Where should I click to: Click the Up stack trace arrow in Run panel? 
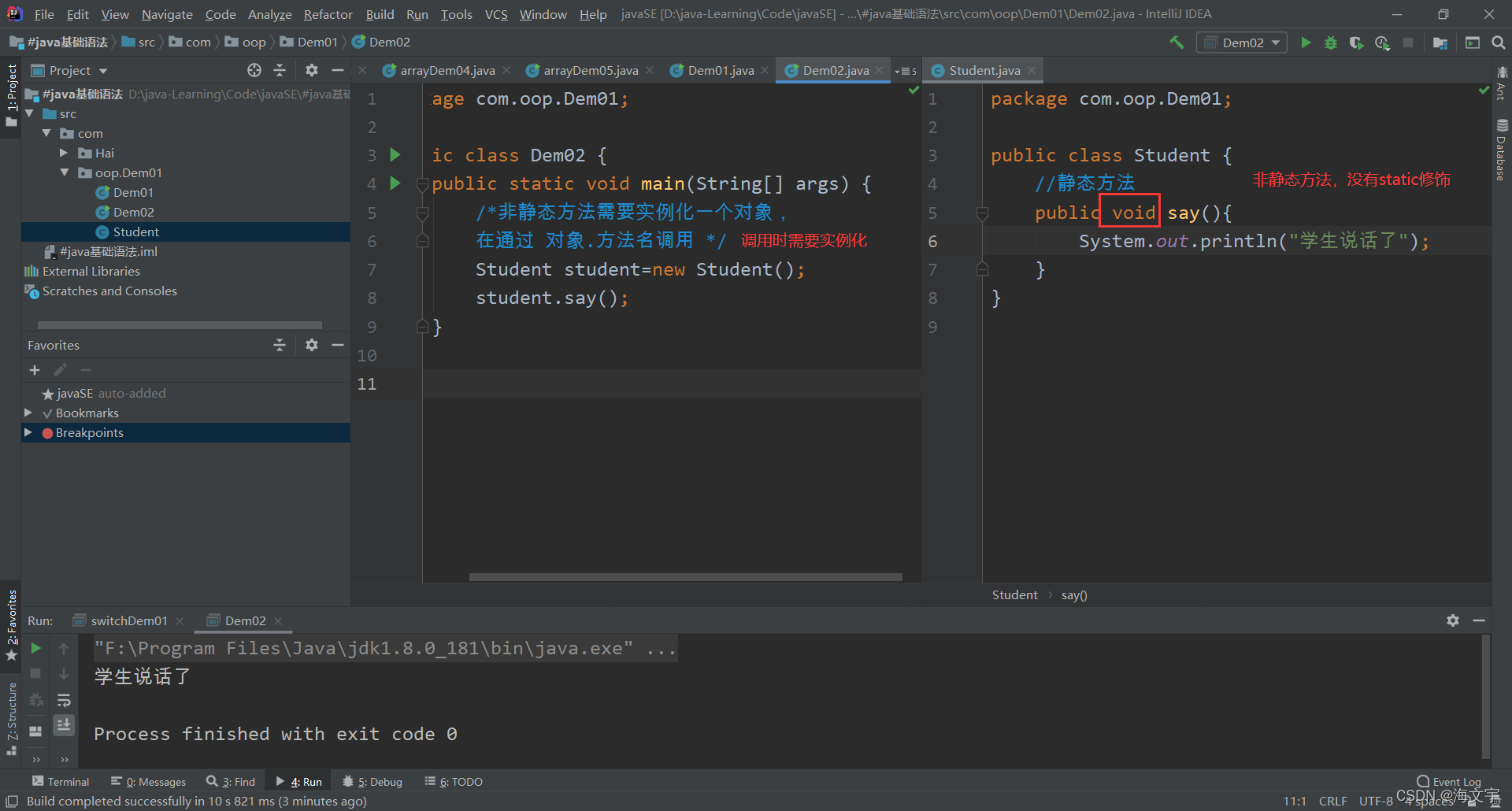(64, 648)
